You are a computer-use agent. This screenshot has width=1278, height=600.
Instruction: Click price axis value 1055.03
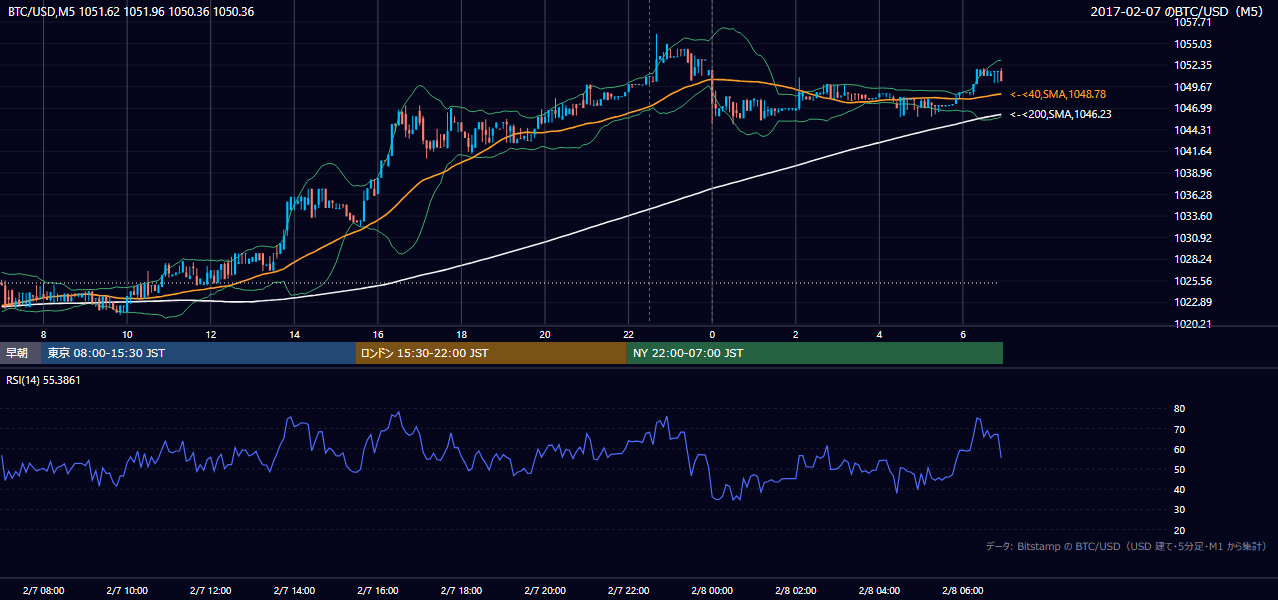click(1194, 44)
